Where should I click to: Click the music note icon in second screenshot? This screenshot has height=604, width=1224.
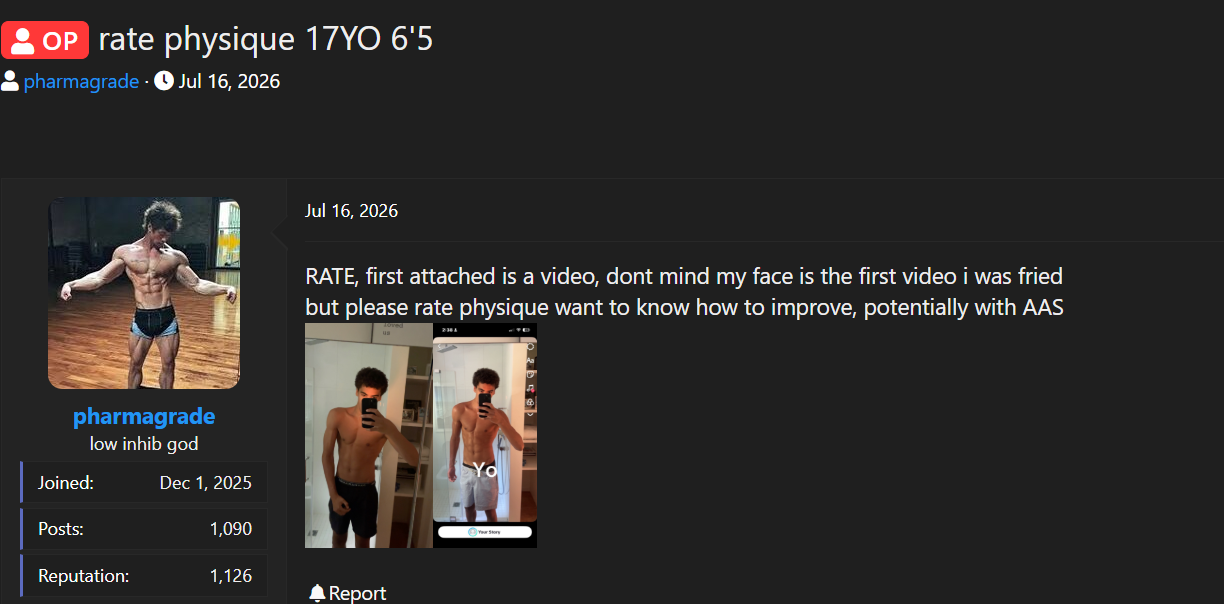[x=530, y=388]
